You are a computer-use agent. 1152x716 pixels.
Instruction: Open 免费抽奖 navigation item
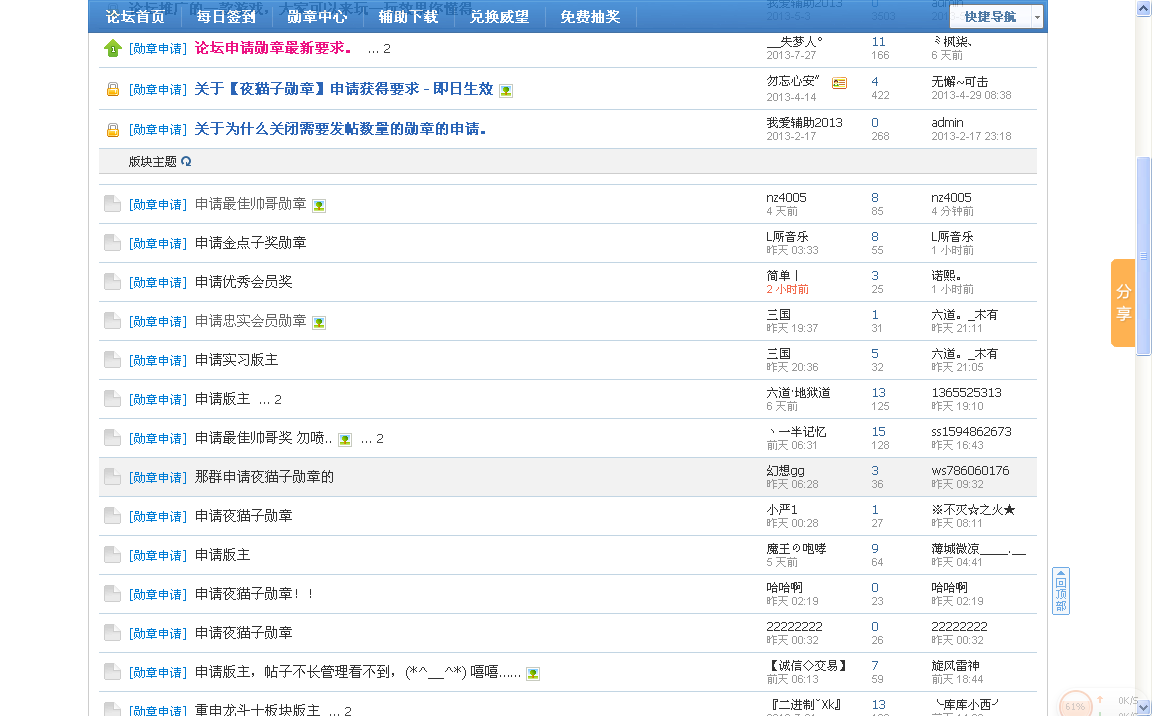591,16
